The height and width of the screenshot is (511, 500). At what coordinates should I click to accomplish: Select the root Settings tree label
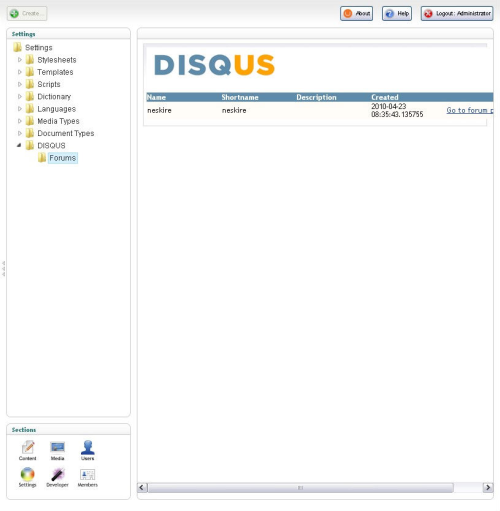tap(39, 48)
